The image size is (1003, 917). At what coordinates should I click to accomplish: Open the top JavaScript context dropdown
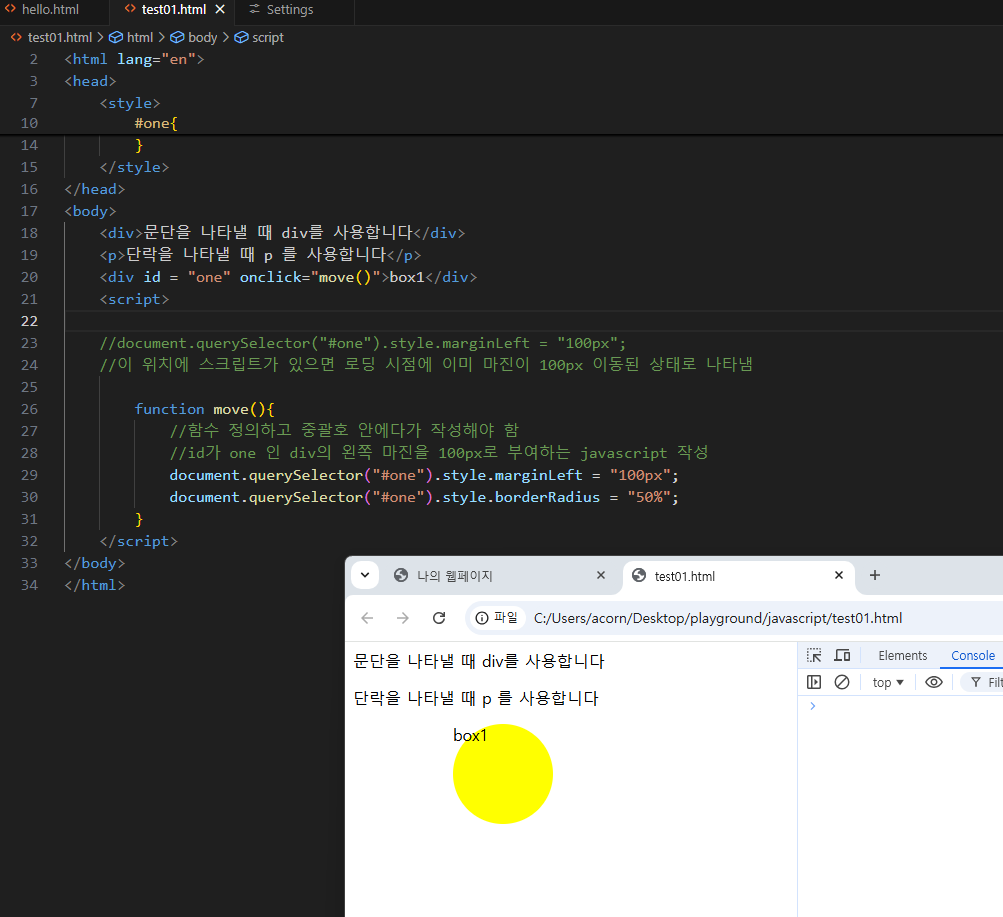(888, 682)
